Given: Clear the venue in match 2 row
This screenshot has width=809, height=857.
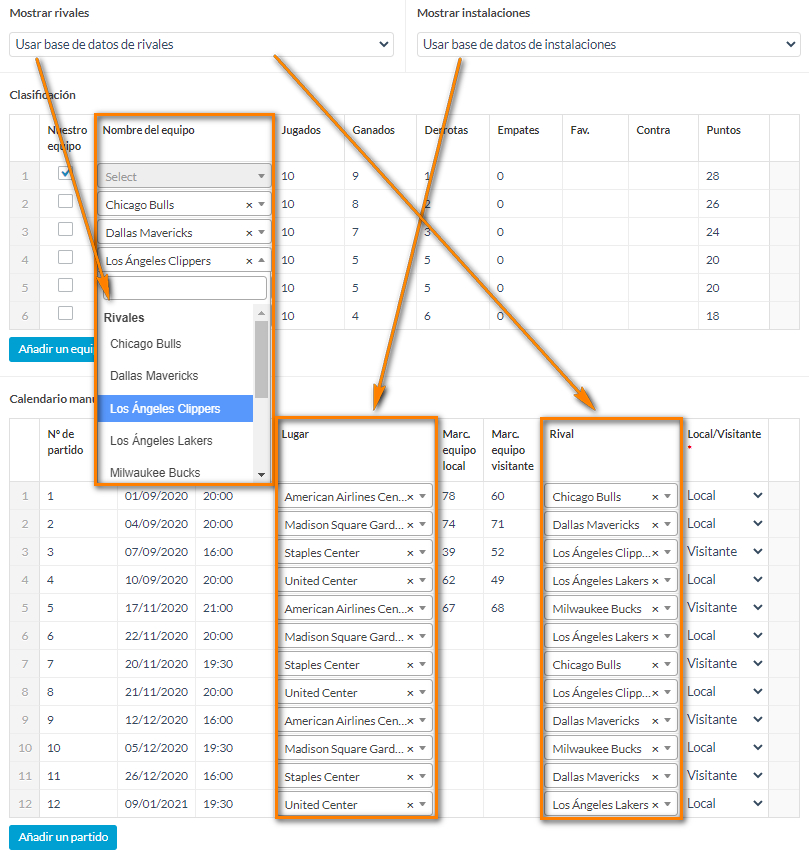Looking at the screenshot, I should (411, 525).
